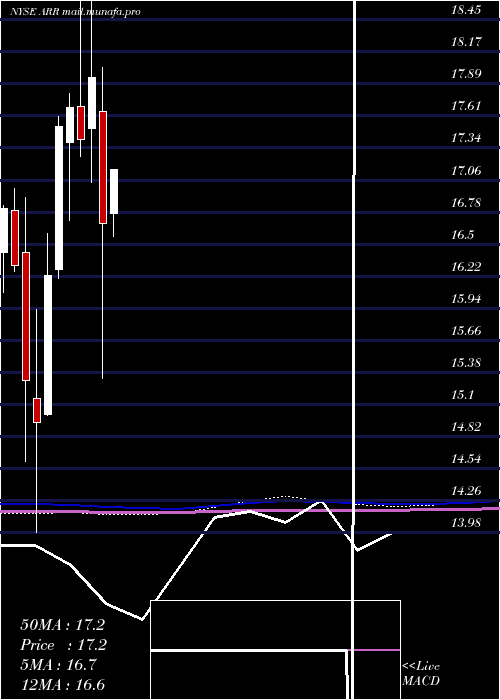Screen dimensions: 500x700
Task: Click the 12MA : 16.6 readout
Action: pyautogui.click(x=62, y=684)
